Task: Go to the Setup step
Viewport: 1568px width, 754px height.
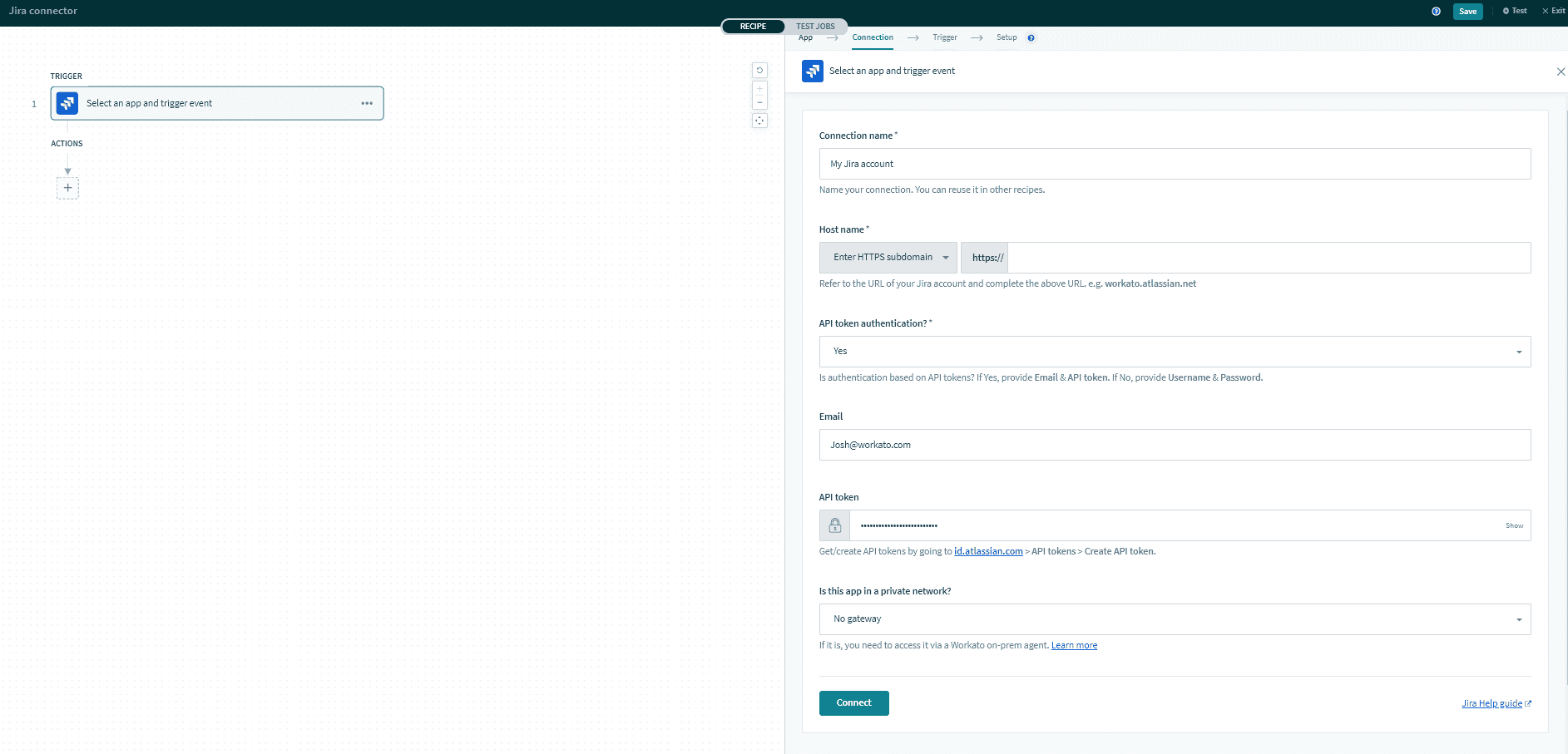Action: 1007,37
